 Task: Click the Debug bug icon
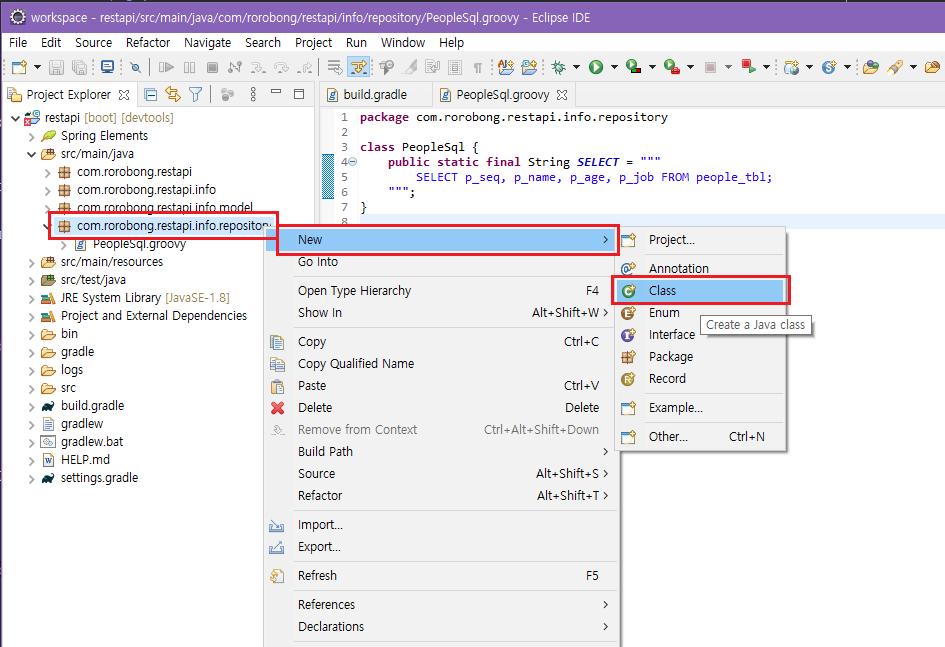tap(559, 67)
